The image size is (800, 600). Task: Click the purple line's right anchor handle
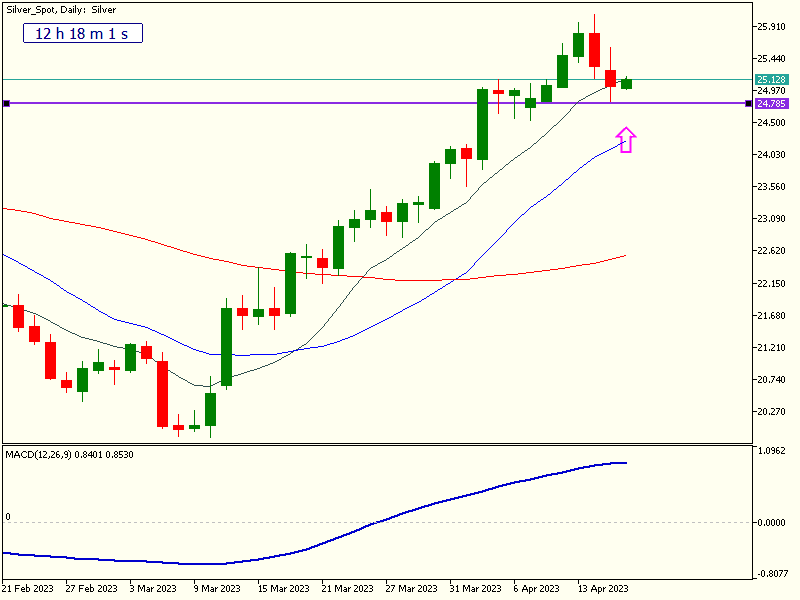tap(748, 103)
